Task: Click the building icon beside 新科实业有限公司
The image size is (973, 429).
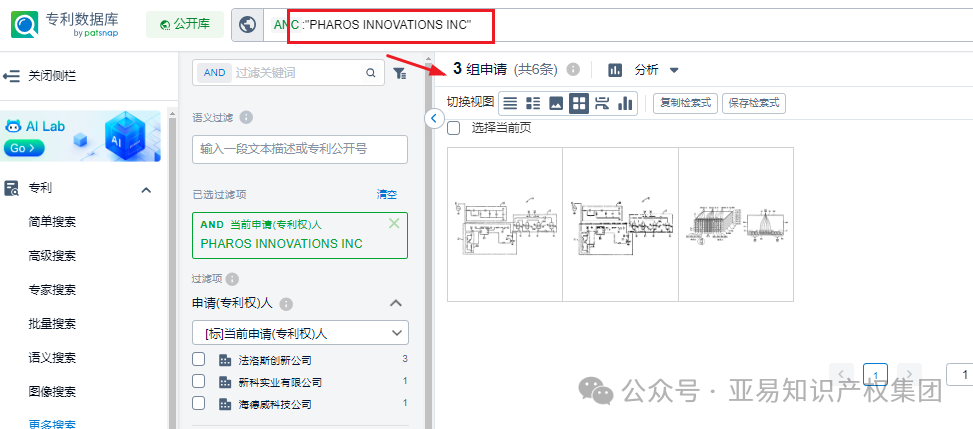Action: [225, 382]
